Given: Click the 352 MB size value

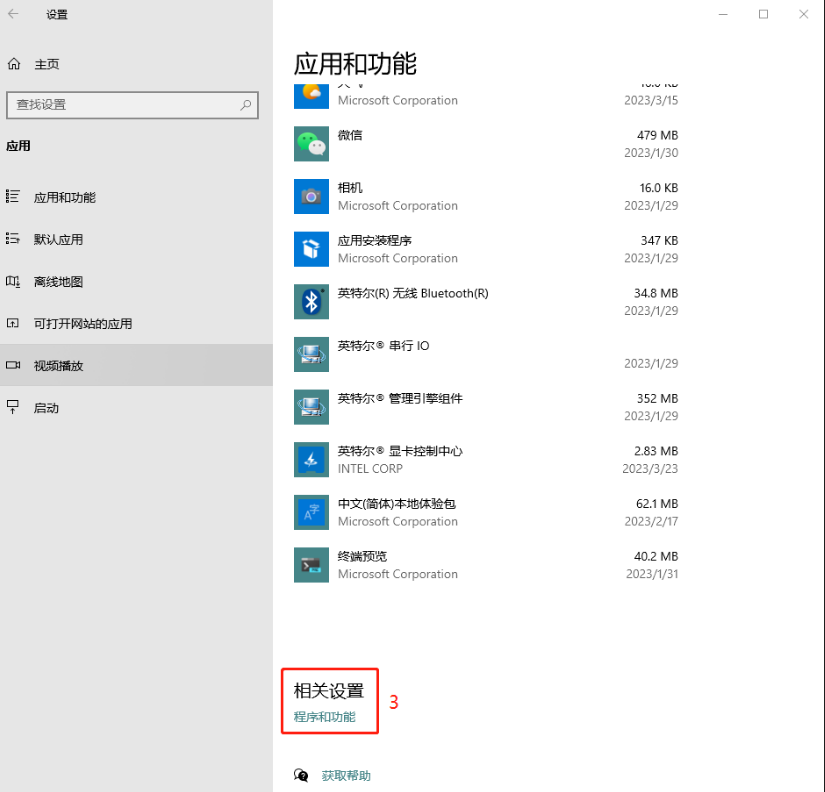Looking at the screenshot, I should [x=657, y=398].
